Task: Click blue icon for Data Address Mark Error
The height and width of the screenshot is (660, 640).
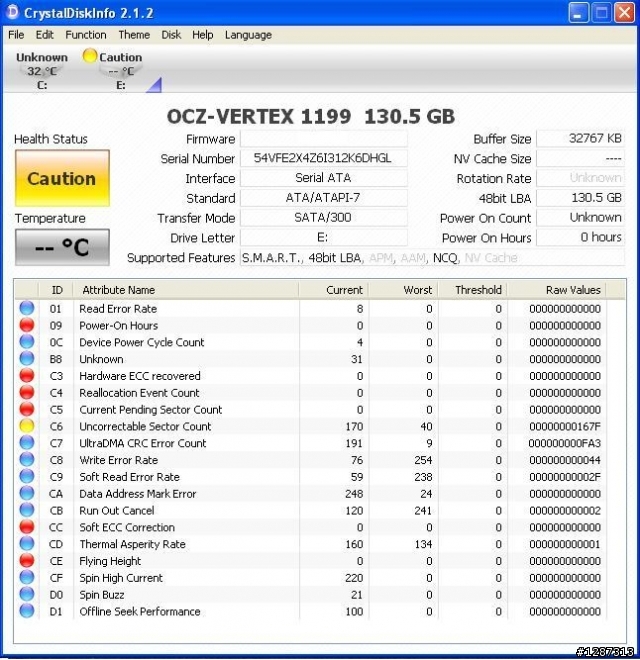Action: (x=27, y=493)
